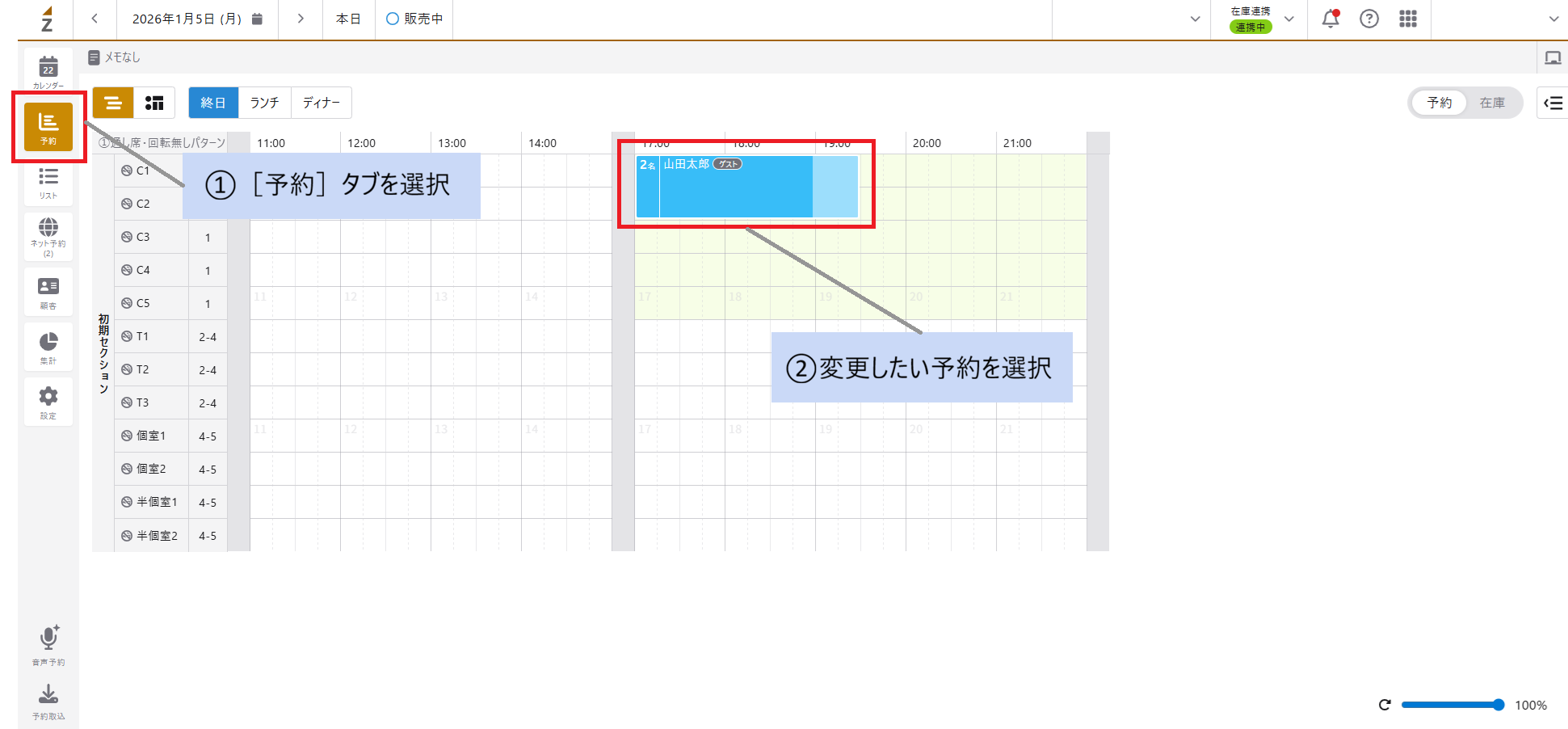Open the 顧客 customer management icon
The width and height of the screenshot is (1568, 729).
(x=48, y=291)
